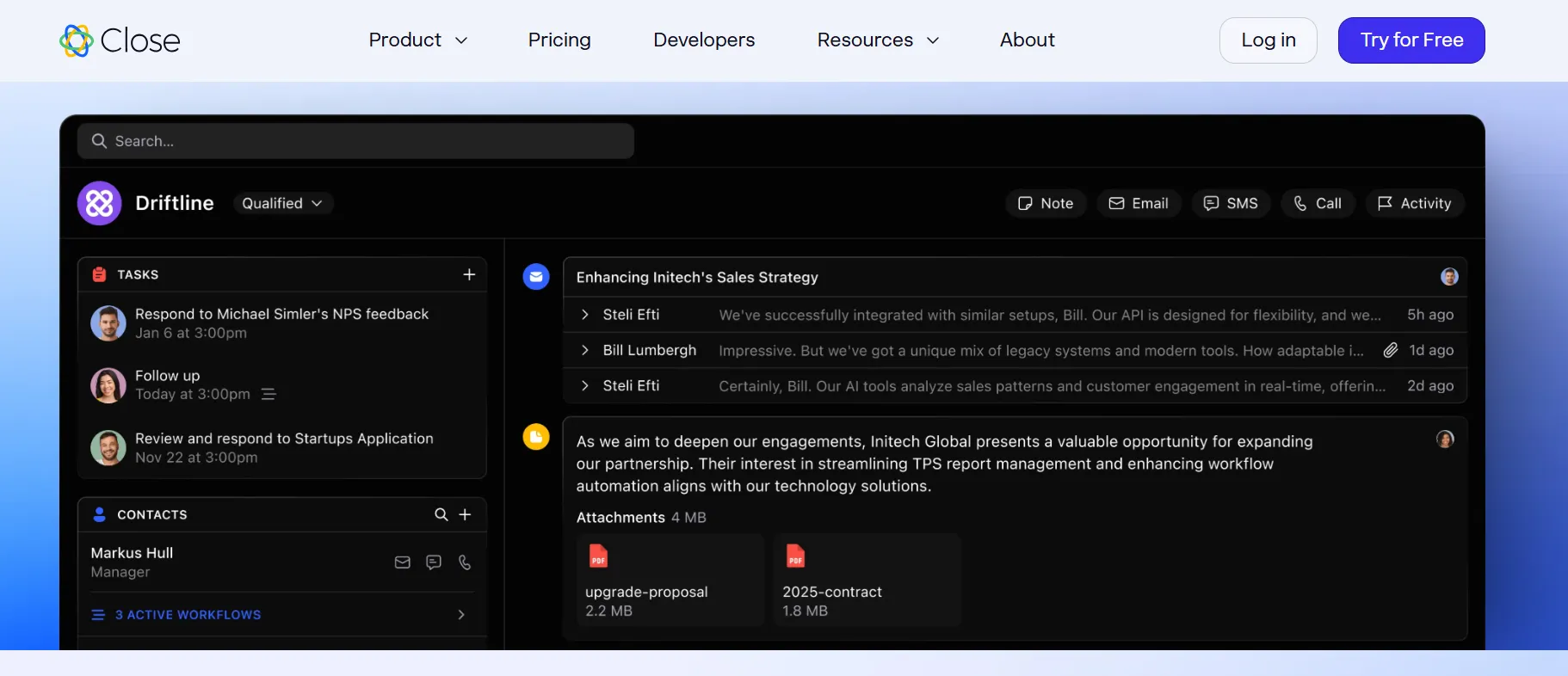Click avatar beside Startups Application task
The height and width of the screenshot is (676, 1568).
tap(108, 447)
